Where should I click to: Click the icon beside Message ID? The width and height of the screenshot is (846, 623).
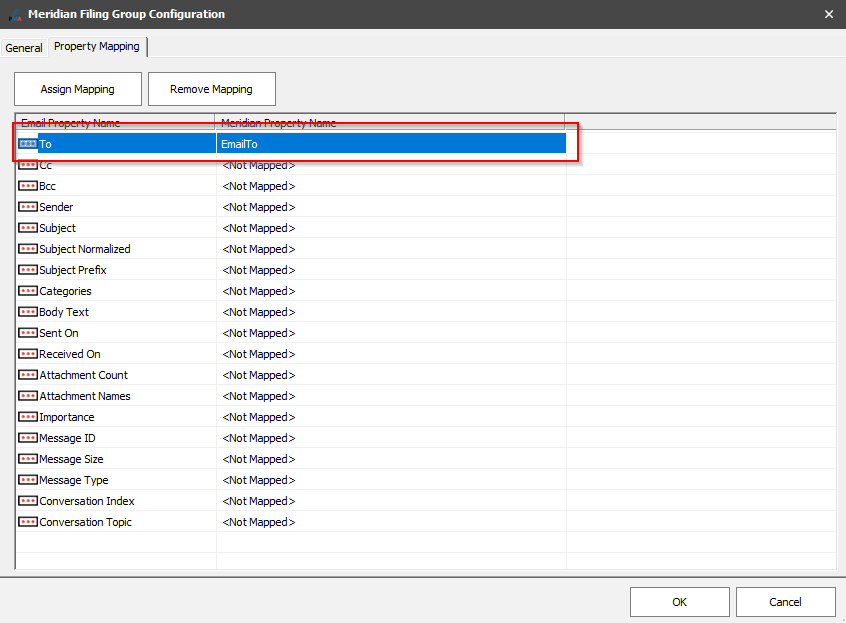point(28,437)
